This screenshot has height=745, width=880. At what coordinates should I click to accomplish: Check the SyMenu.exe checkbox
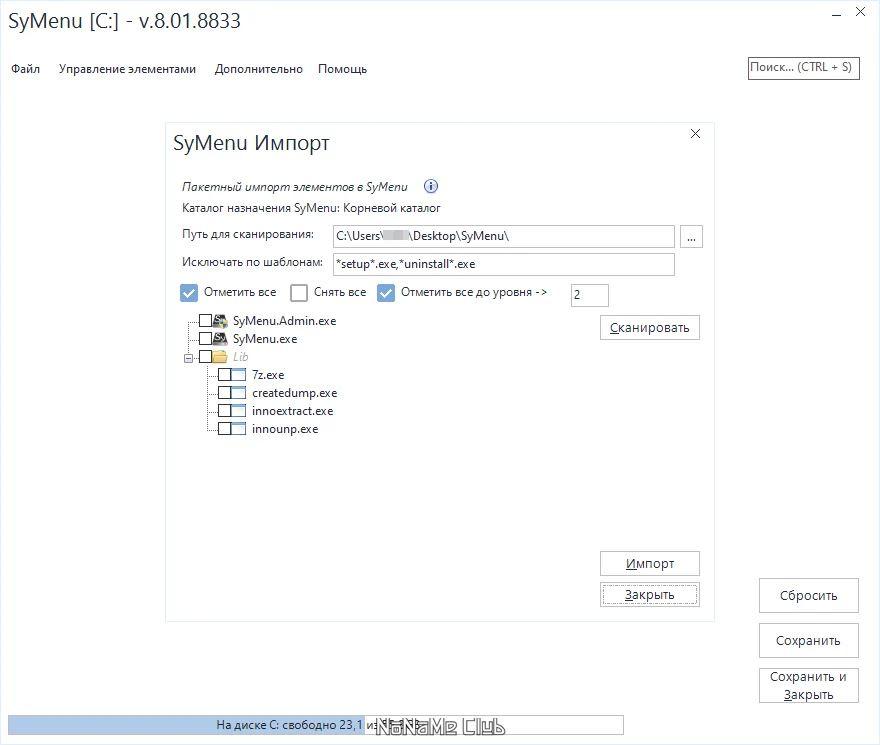[205, 339]
